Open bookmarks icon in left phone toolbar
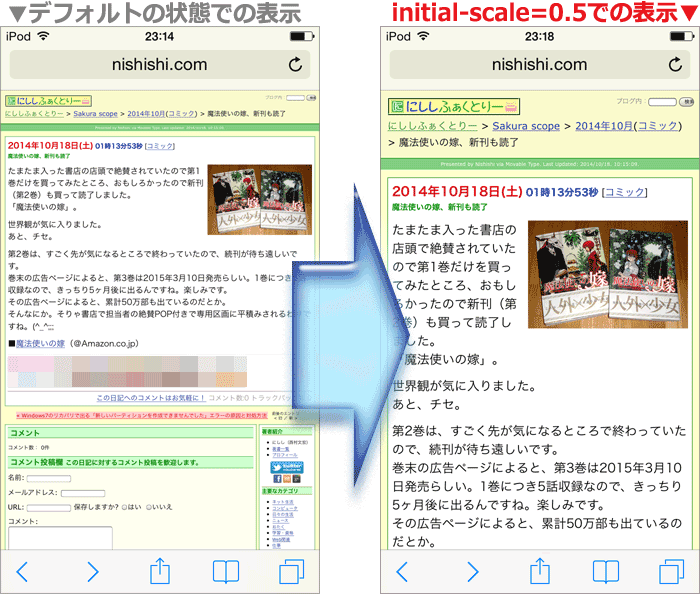 coord(226,572)
